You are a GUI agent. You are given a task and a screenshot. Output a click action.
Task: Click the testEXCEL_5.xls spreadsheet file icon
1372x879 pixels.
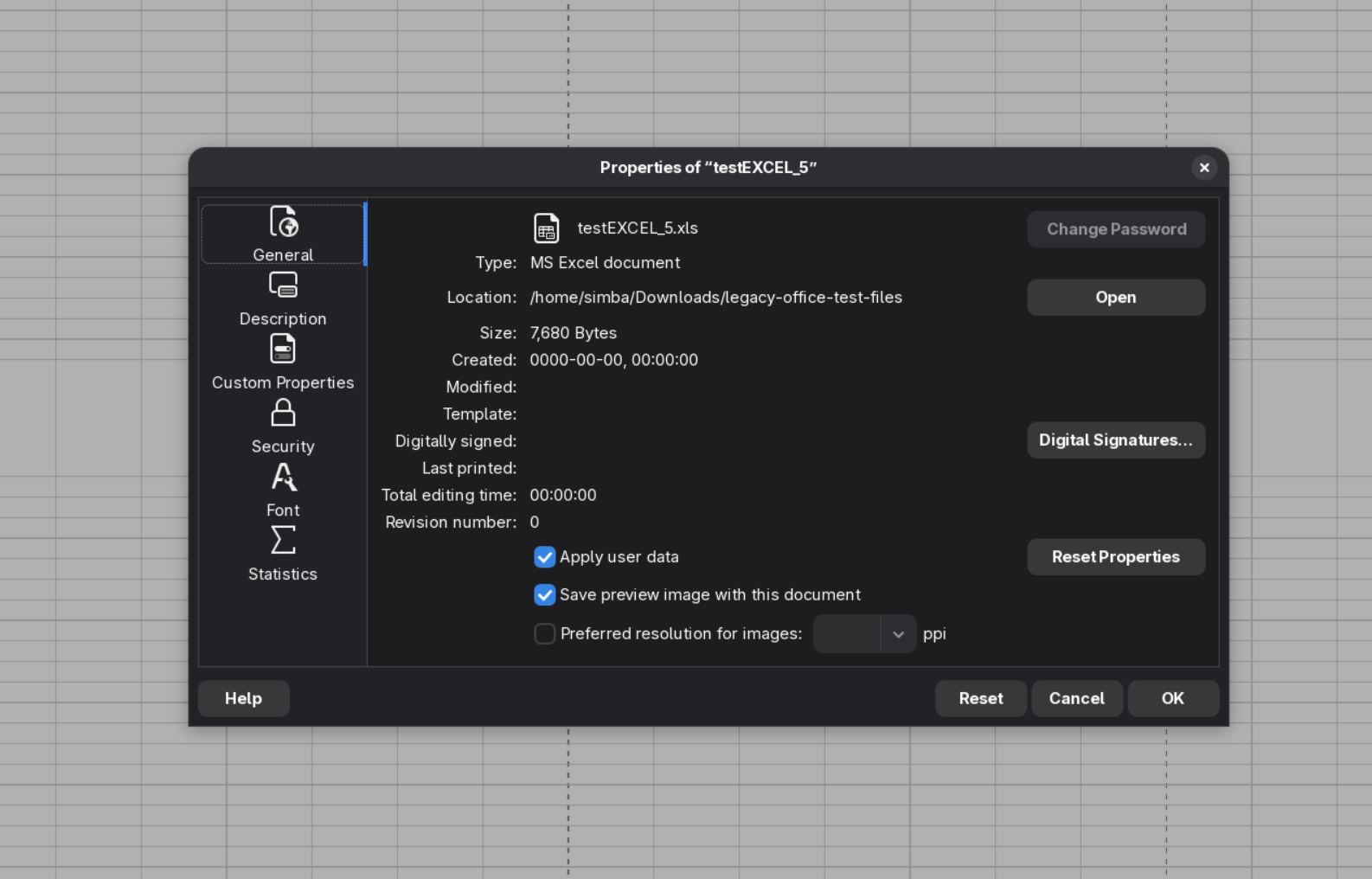pos(547,228)
